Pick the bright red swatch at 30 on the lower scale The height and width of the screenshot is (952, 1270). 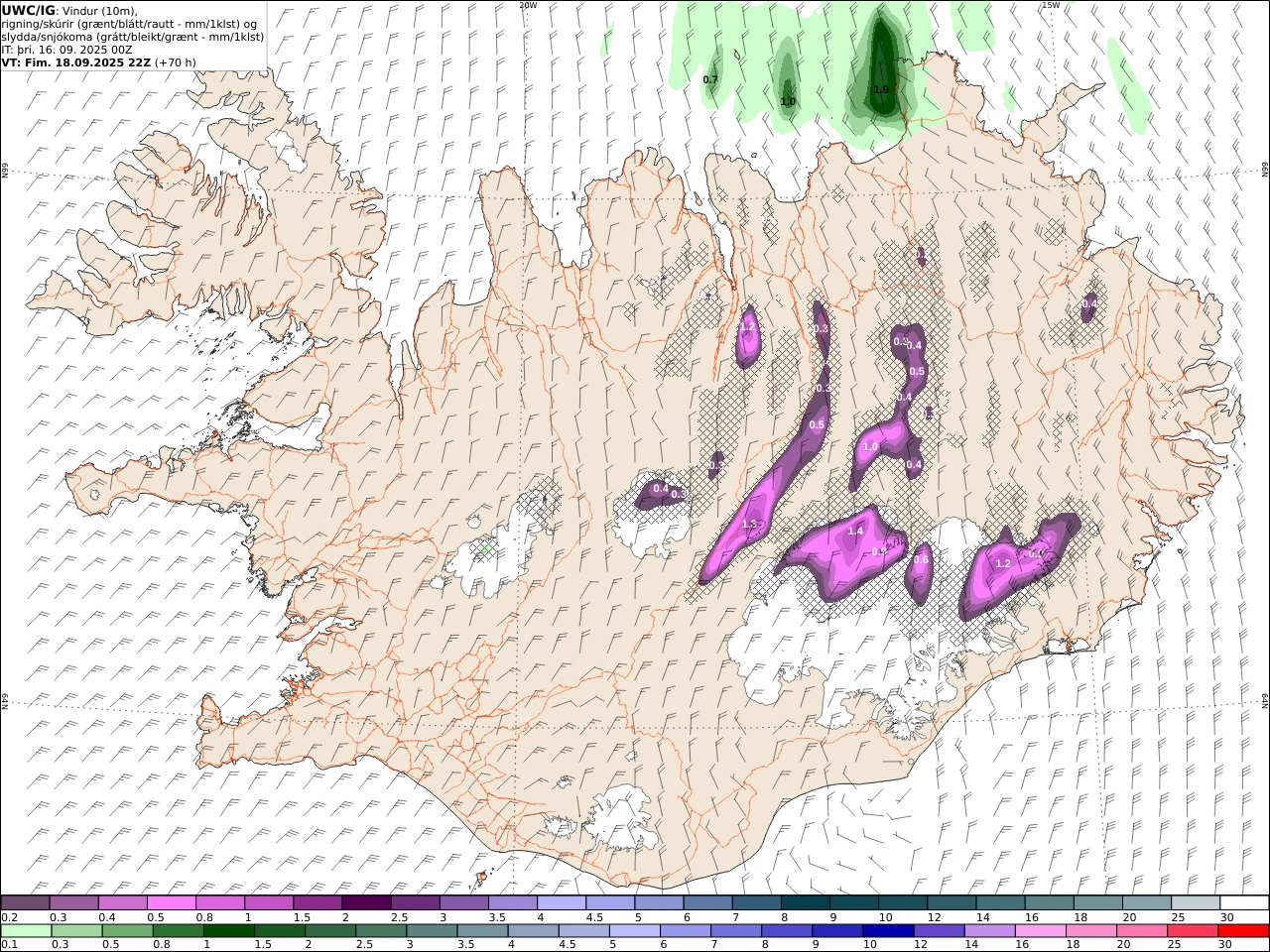click(x=1243, y=931)
